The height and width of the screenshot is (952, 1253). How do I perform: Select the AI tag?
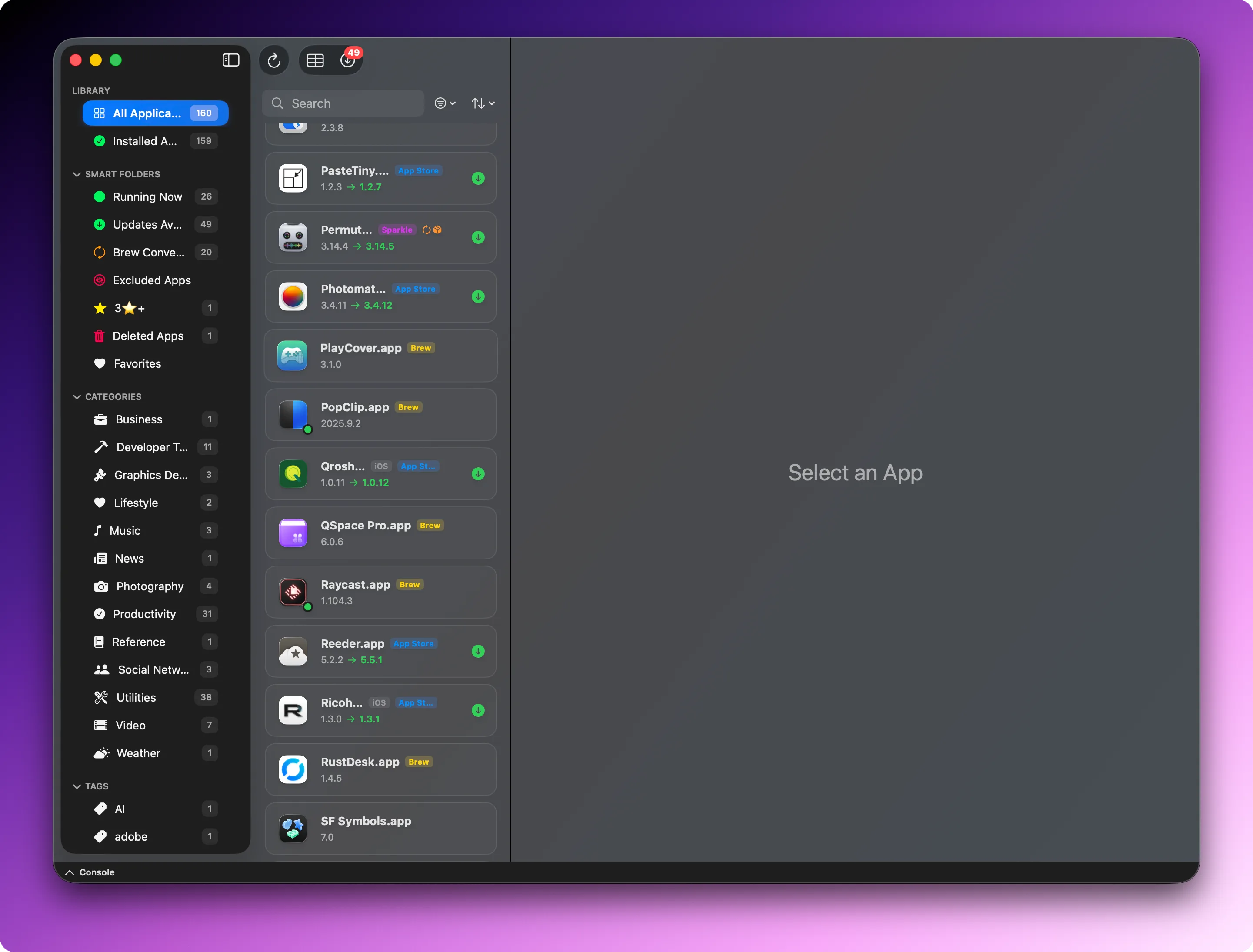(x=155, y=808)
